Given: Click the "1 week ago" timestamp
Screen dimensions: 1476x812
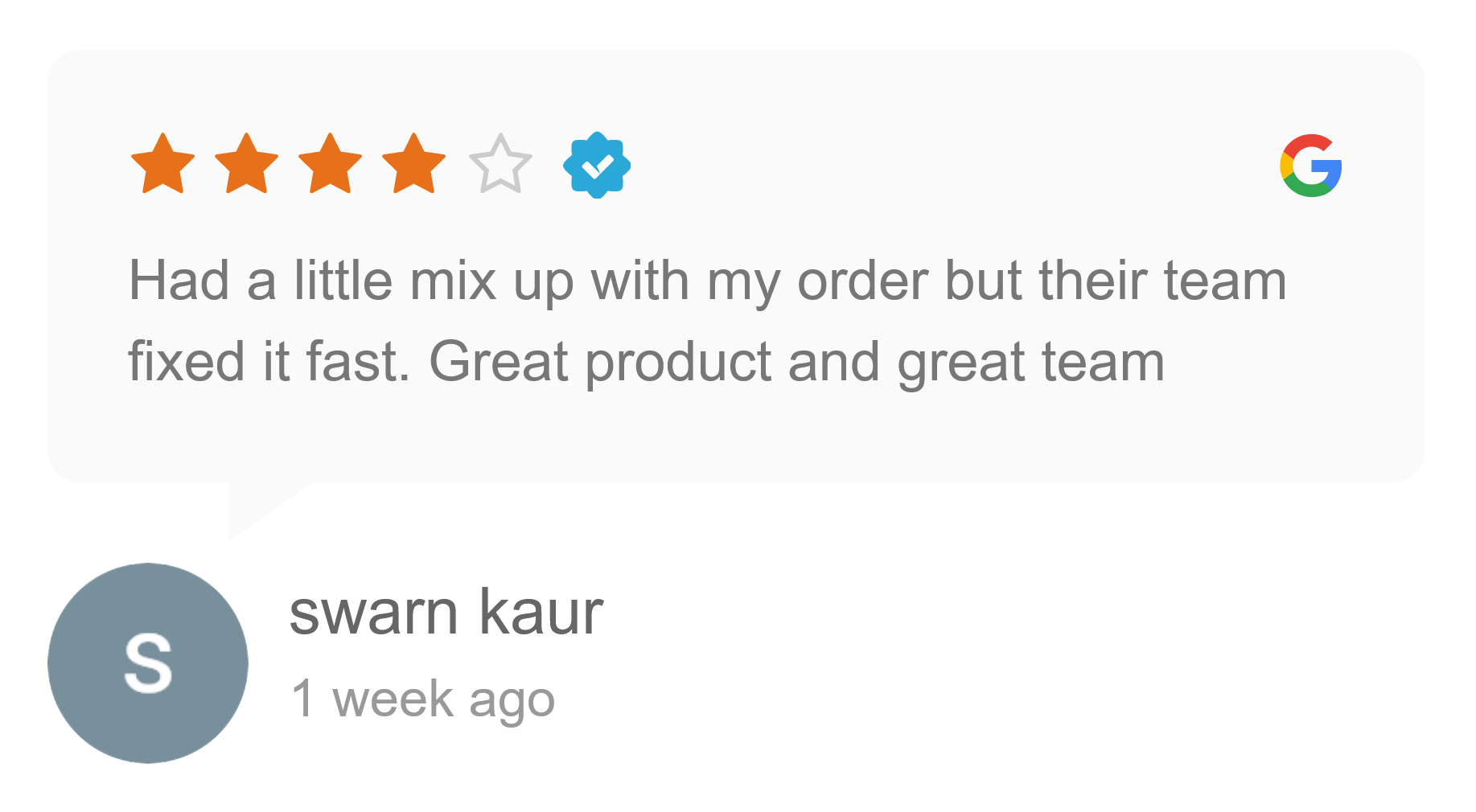Looking at the screenshot, I should pyautogui.click(x=423, y=699).
